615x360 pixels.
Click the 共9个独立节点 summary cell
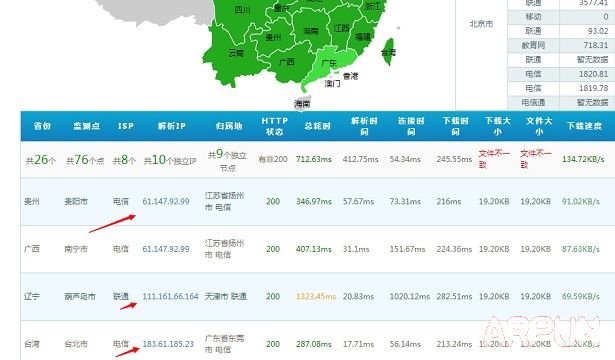[x=227, y=161]
